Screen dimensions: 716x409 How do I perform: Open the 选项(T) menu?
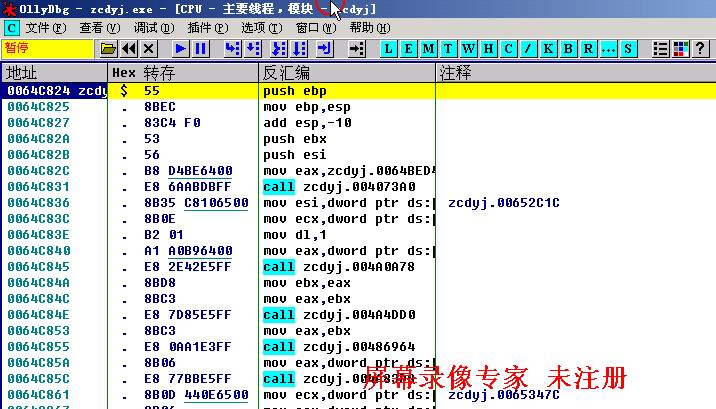coord(262,28)
